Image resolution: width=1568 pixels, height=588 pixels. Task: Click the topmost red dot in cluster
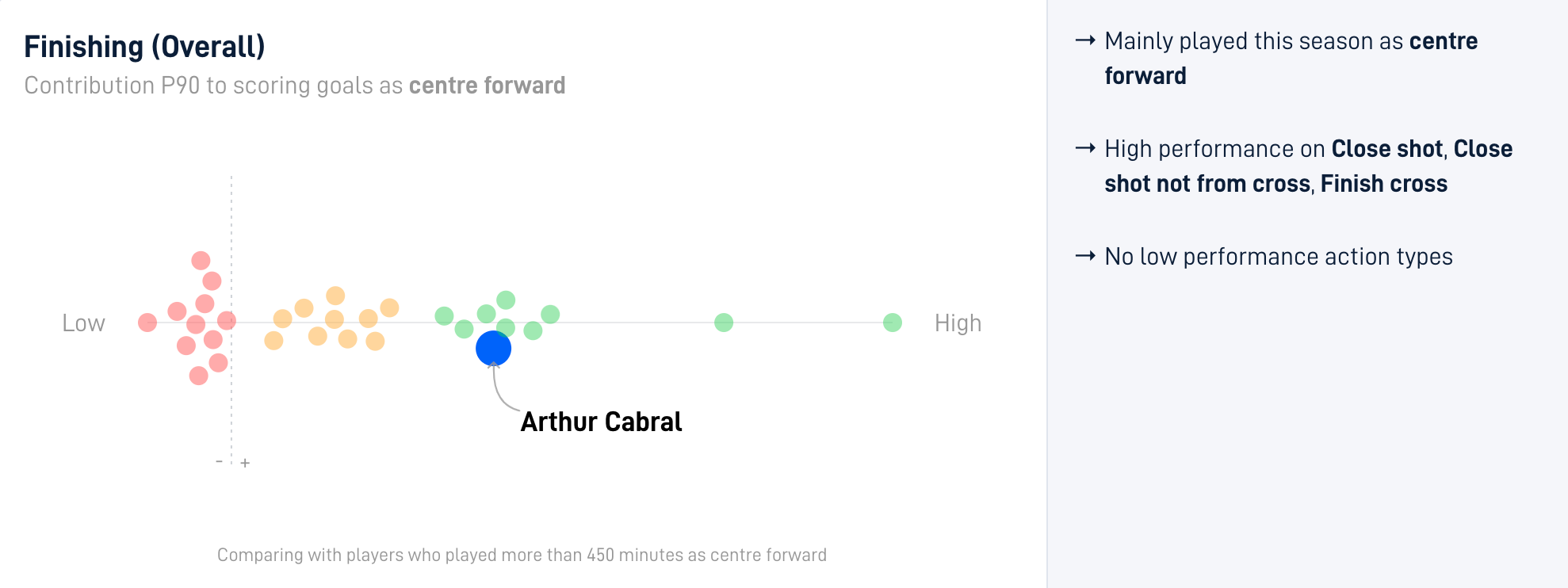click(x=201, y=261)
